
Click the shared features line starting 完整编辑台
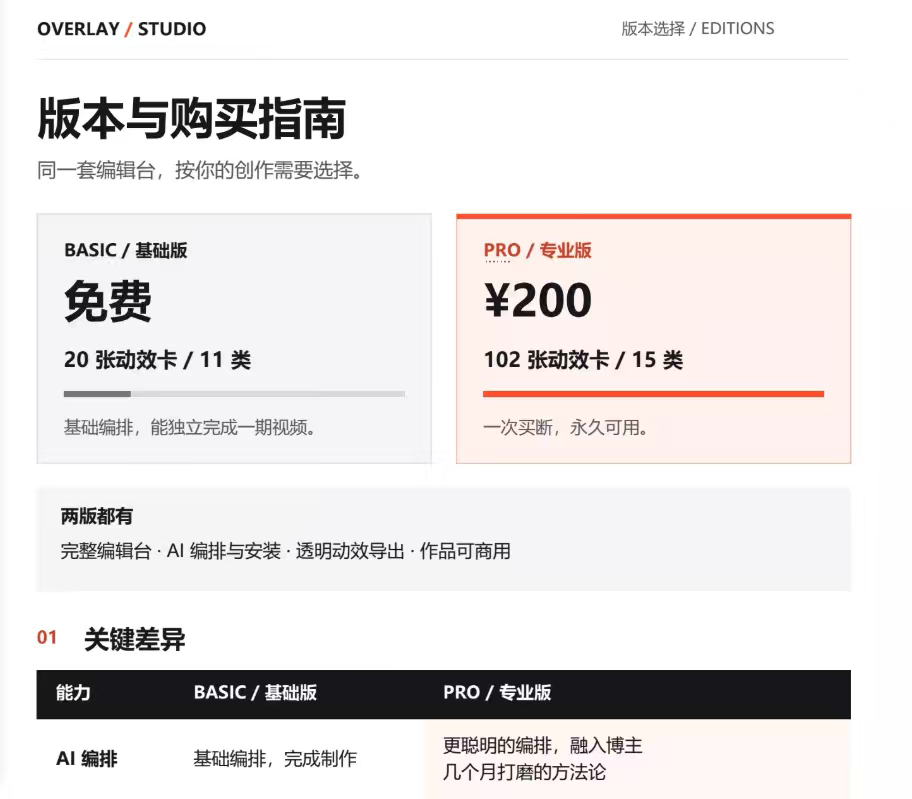click(x=286, y=551)
